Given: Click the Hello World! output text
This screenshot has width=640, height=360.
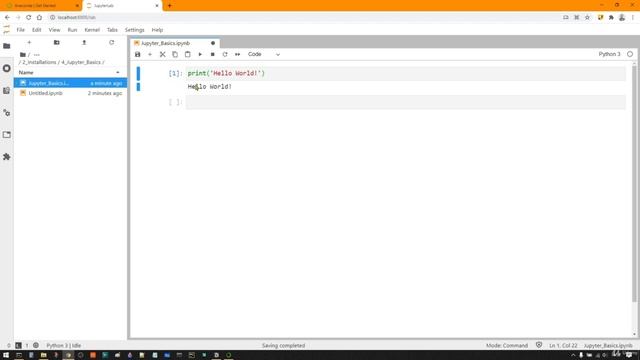Looking at the screenshot, I should [x=210, y=87].
